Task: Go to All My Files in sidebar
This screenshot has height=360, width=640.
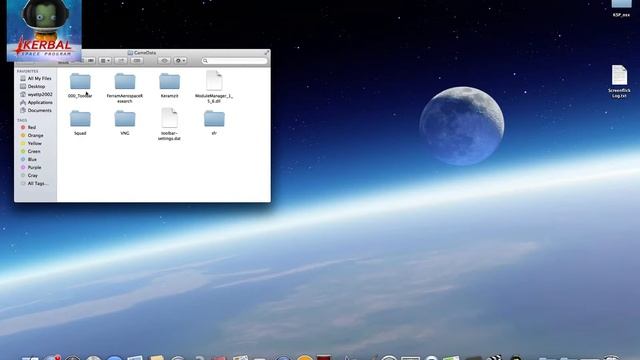Action: coord(36,78)
